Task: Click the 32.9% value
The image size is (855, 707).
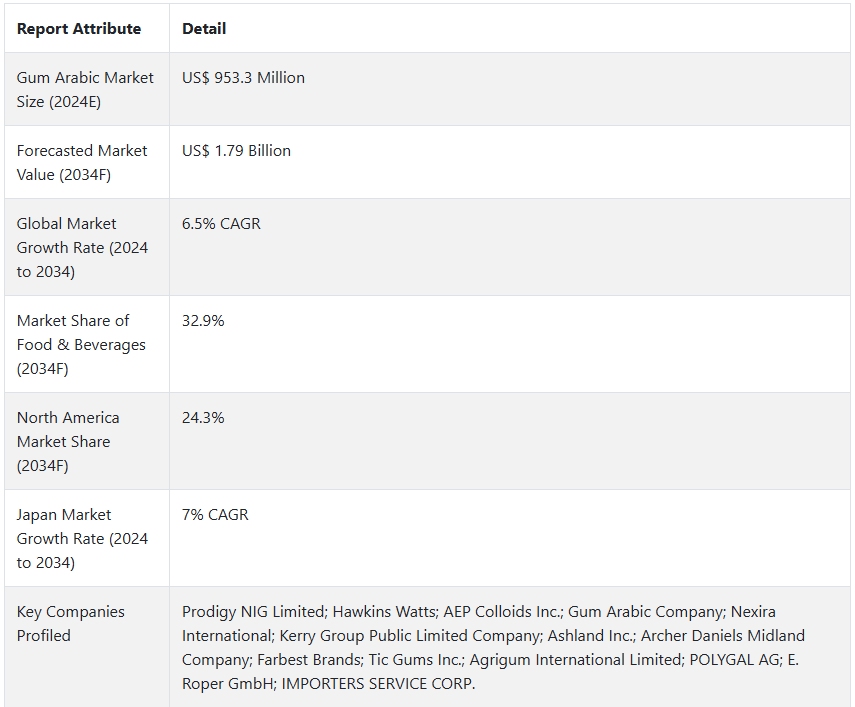Action: coord(203,321)
